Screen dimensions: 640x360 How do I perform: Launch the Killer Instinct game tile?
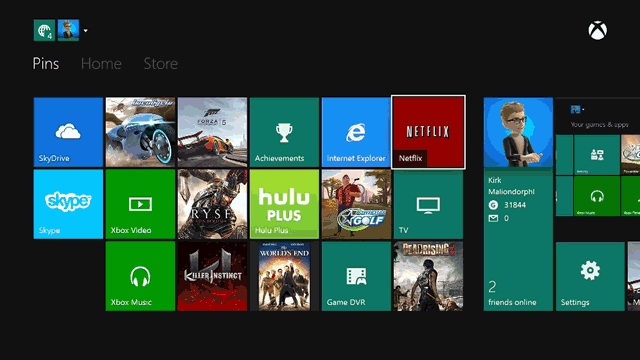(x=212, y=276)
